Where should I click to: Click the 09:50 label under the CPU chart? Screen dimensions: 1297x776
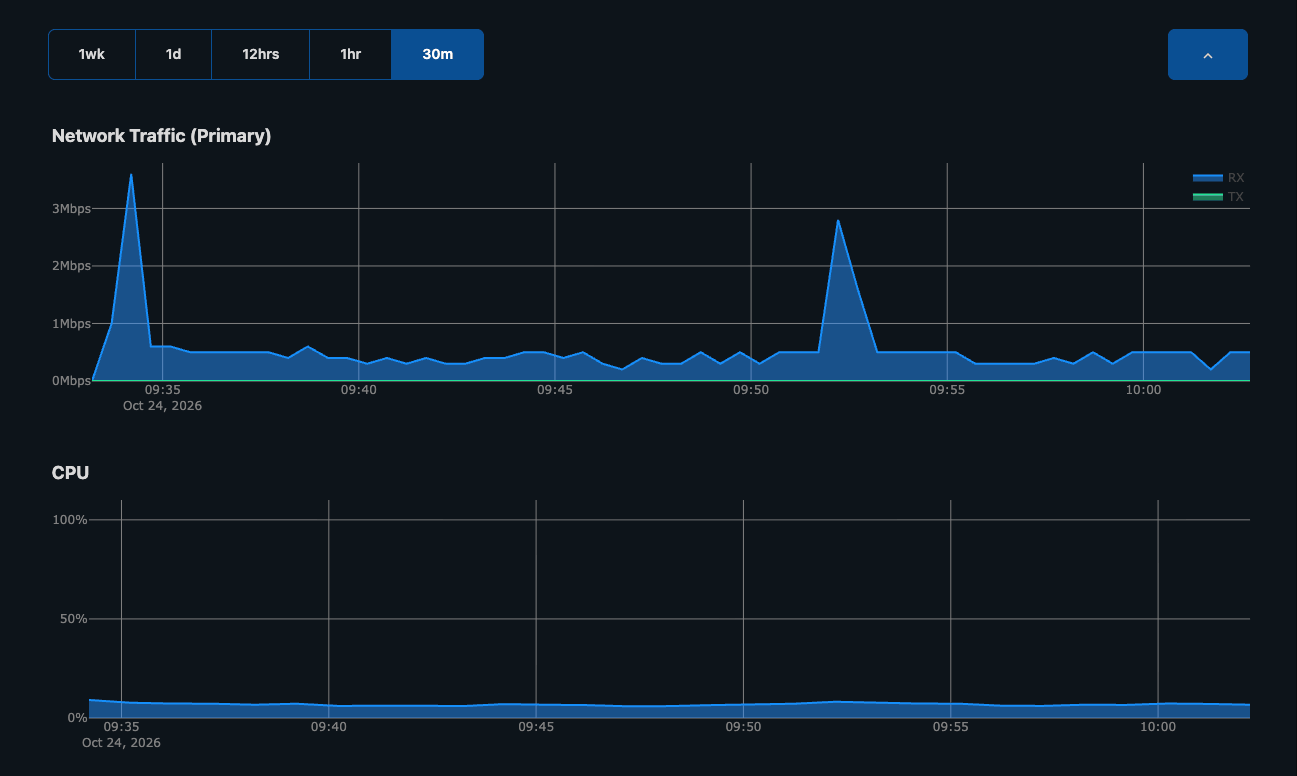(743, 727)
